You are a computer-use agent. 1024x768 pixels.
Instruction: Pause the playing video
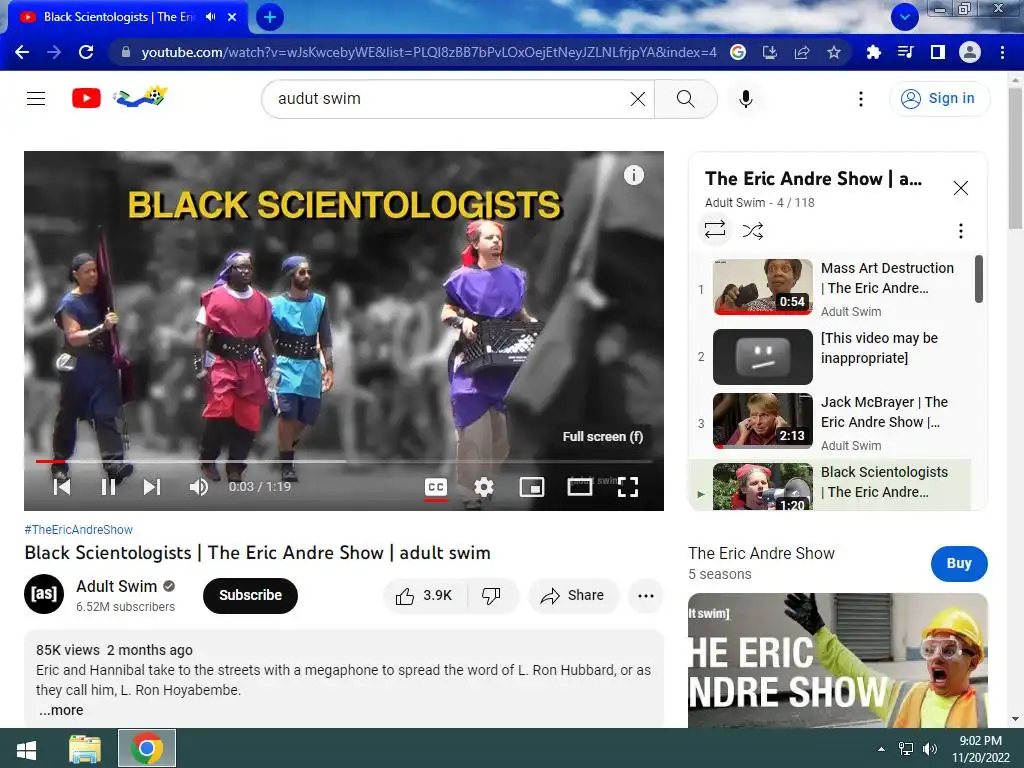pos(108,487)
